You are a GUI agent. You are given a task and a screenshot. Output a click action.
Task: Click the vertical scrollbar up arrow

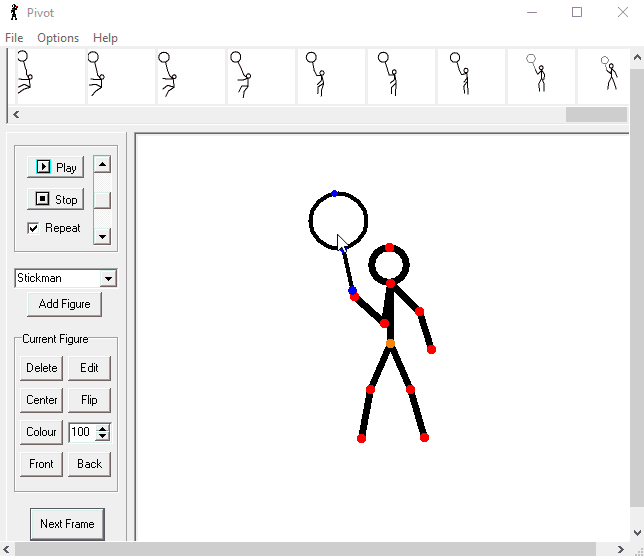[x=637, y=57]
